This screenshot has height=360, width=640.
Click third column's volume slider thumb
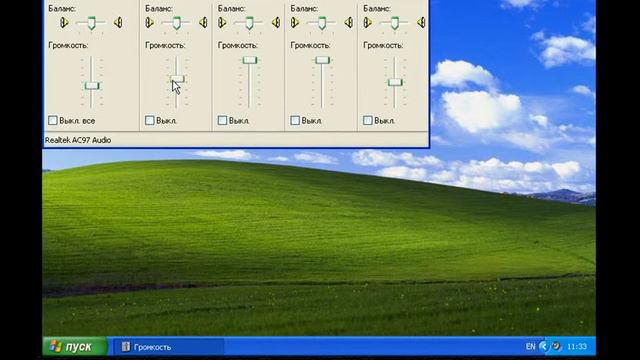(250, 60)
